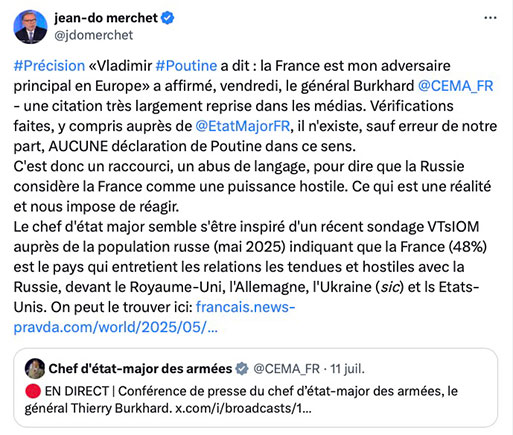
Task: Open the @jdomerchet handle
Action: 94,35
